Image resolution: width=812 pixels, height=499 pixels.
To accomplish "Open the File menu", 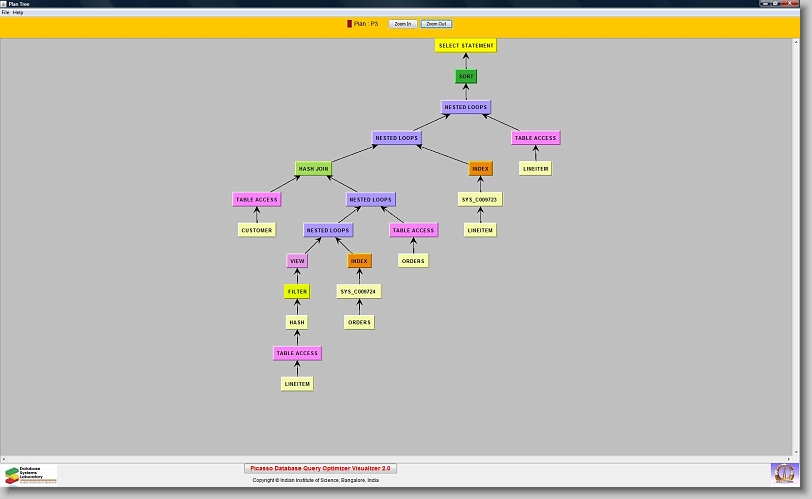I will point(5,12).
